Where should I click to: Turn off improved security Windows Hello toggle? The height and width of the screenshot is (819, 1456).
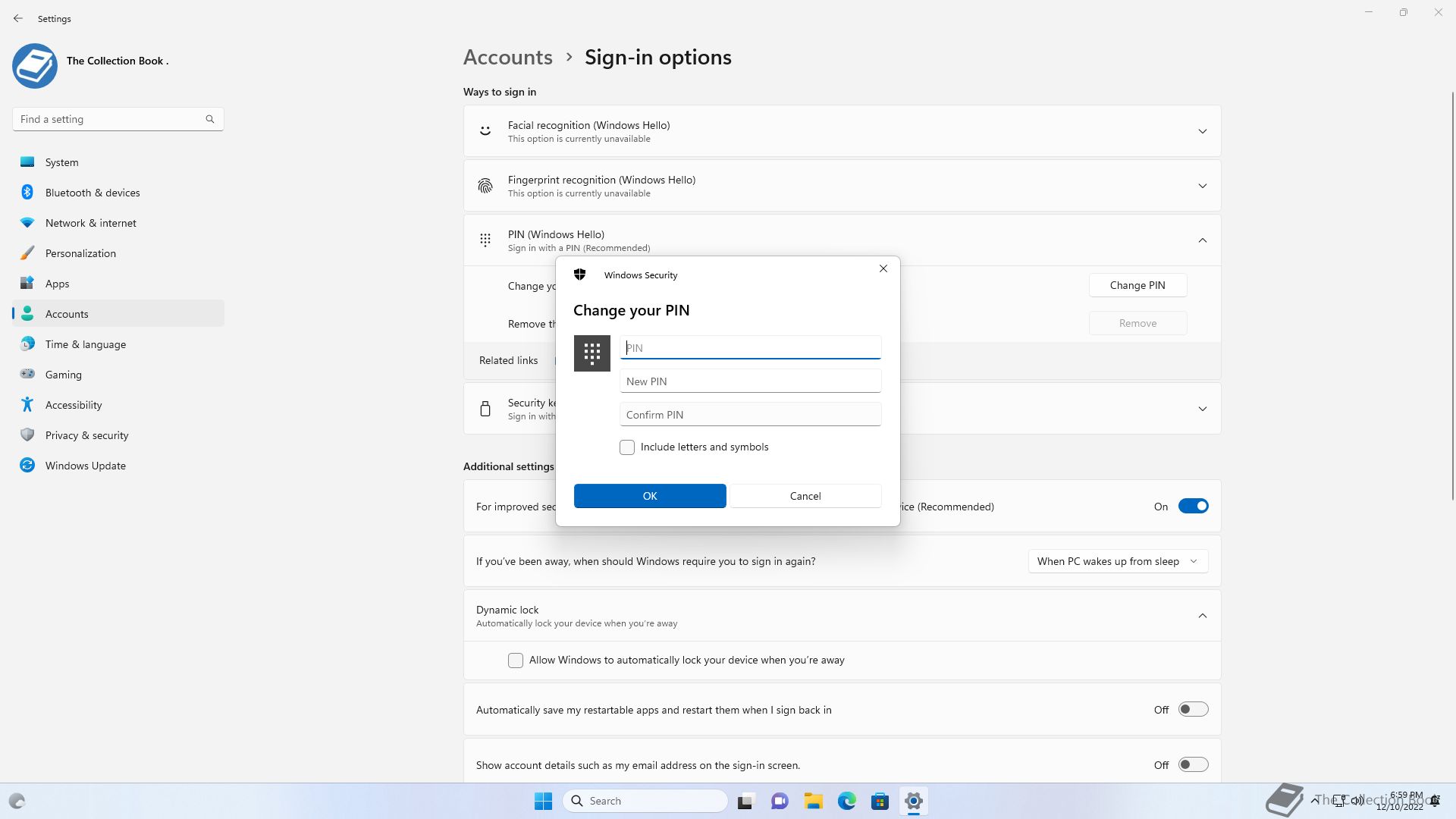[1194, 507]
